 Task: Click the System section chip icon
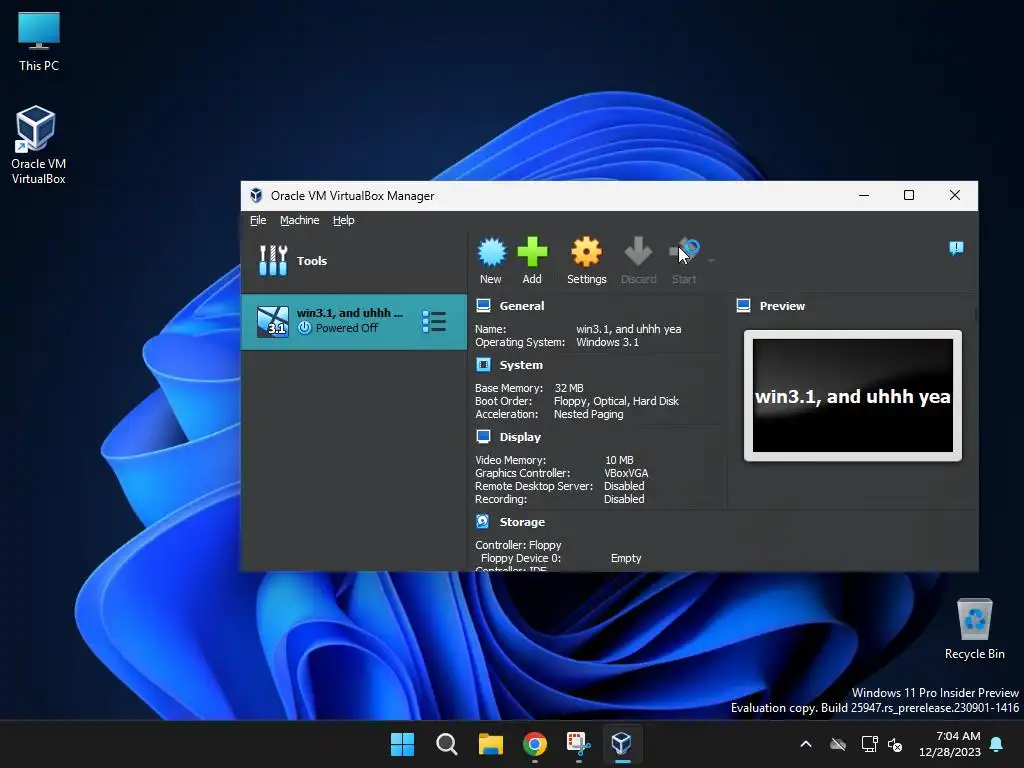click(483, 364)
